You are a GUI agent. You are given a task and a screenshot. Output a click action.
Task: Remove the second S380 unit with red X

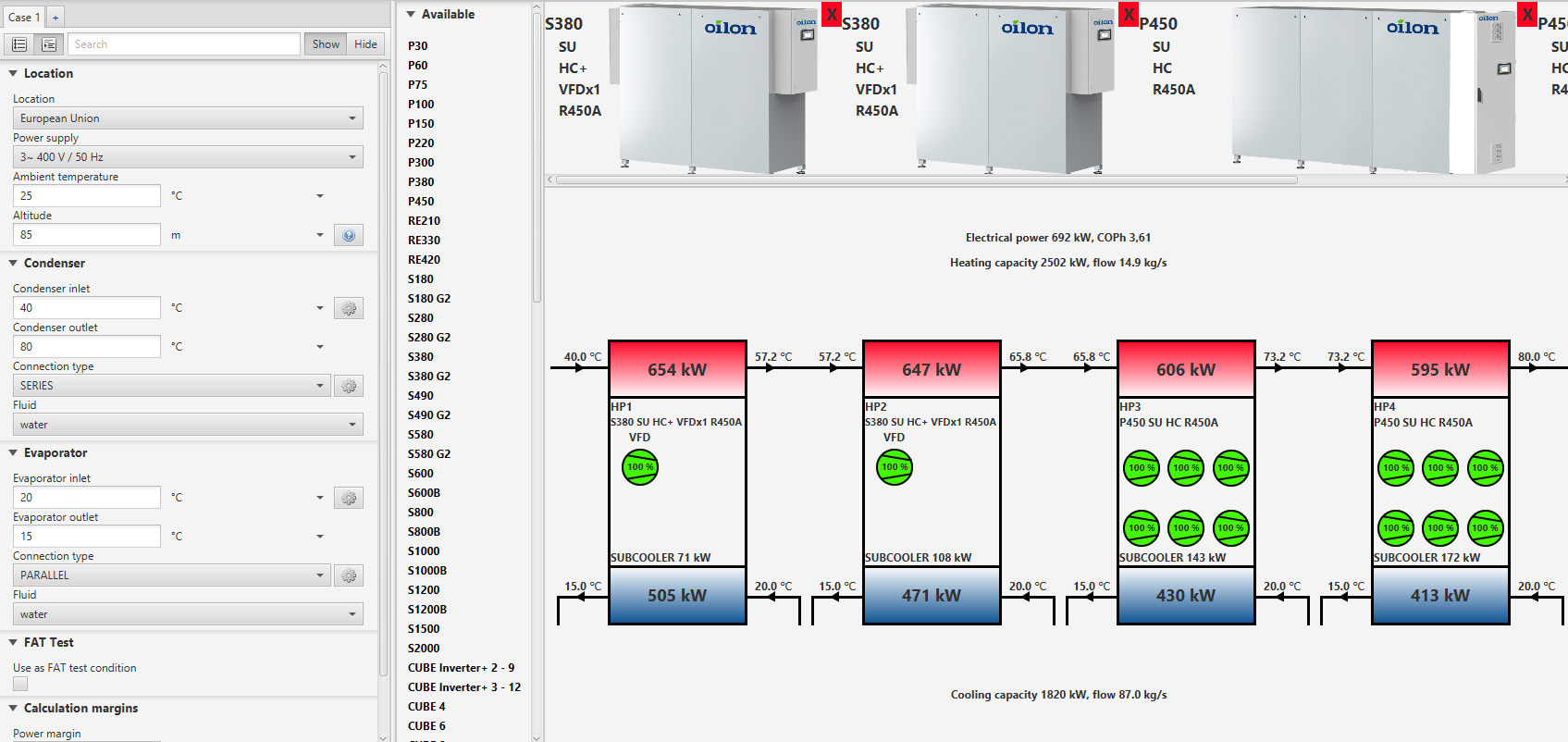[x=1129, y=15]
